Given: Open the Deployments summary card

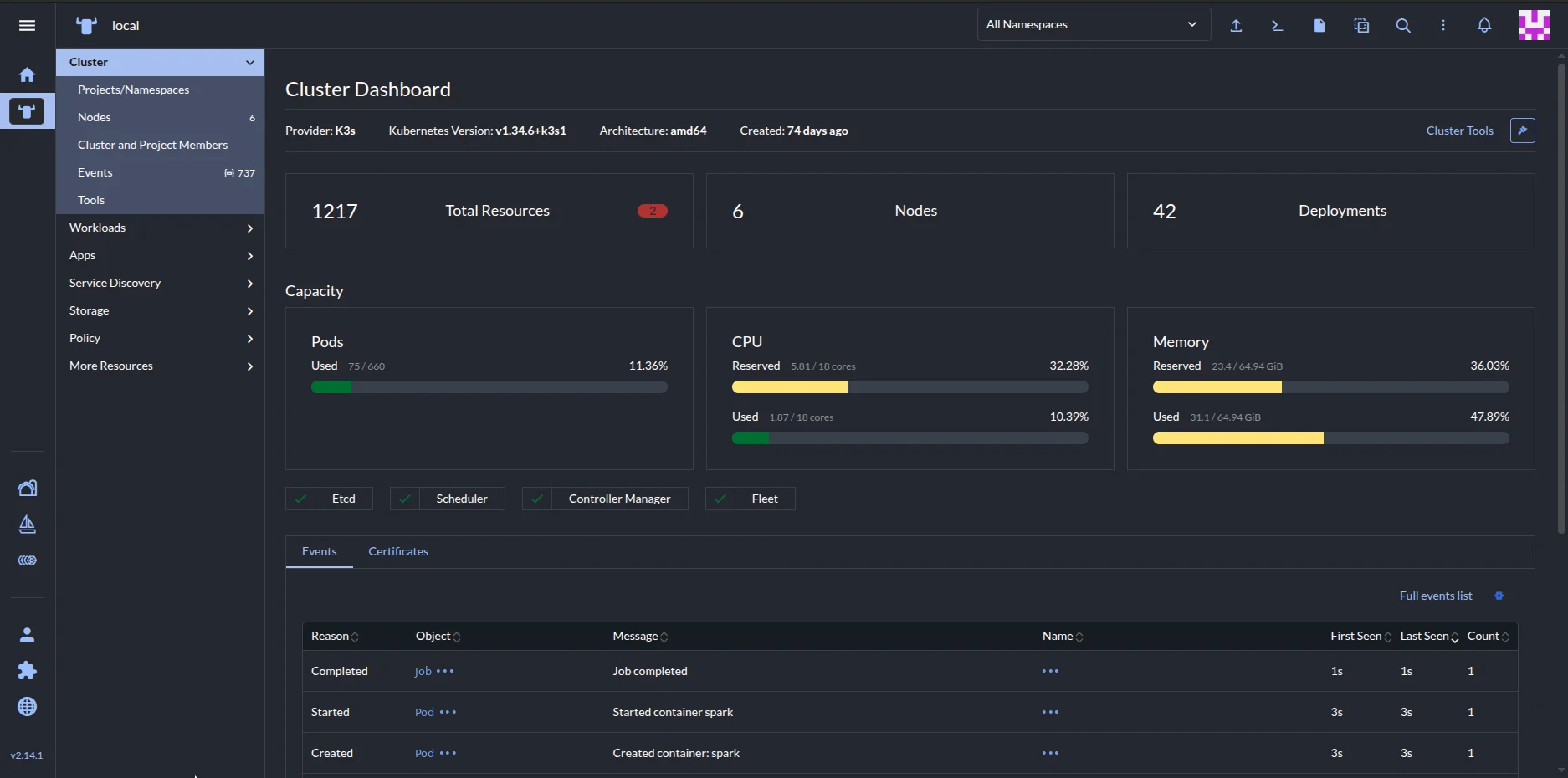Looking at the screenshot, I should 1330,211.
